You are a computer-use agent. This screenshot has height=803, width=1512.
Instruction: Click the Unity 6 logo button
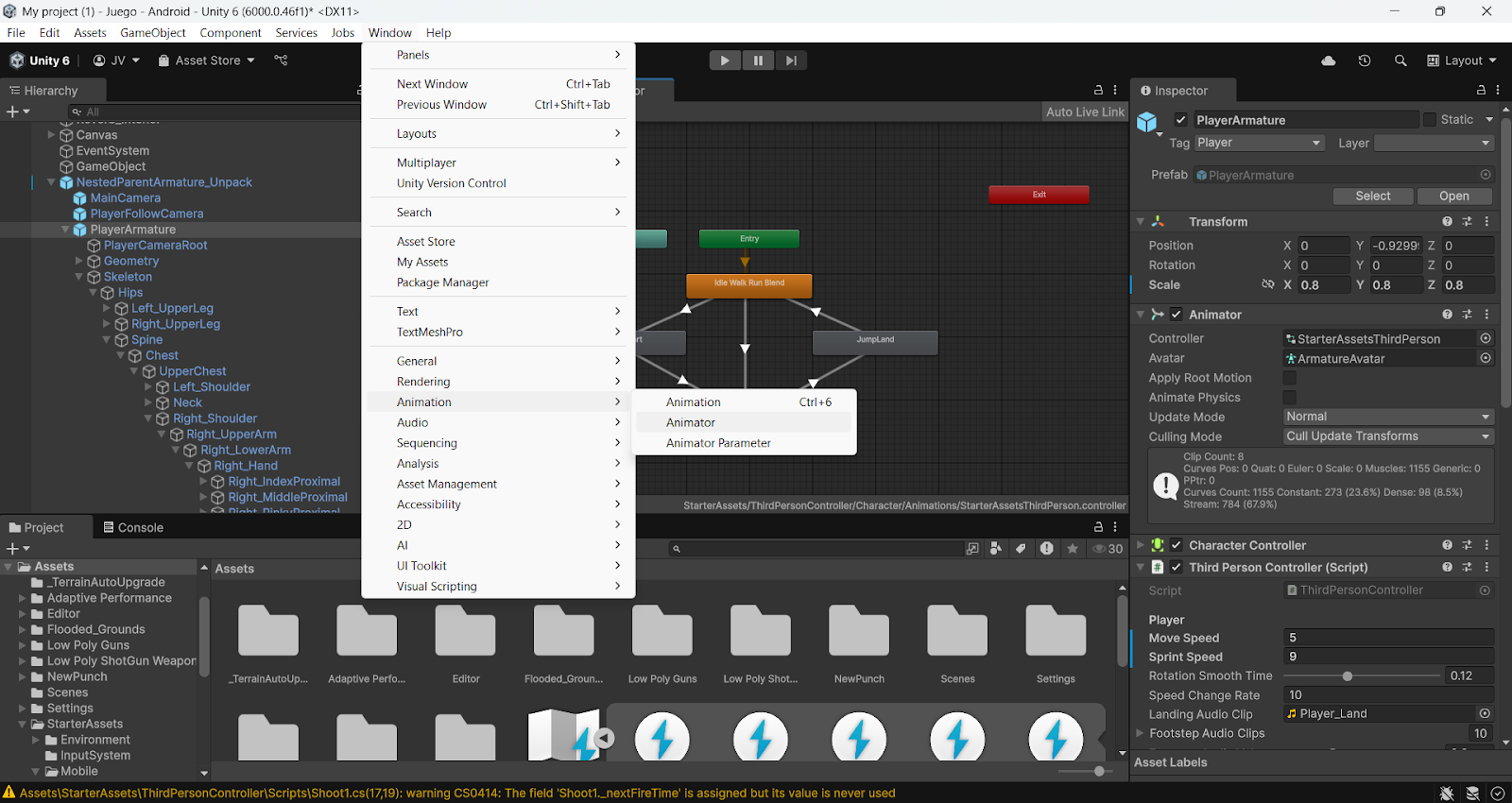tap(40, 60)
